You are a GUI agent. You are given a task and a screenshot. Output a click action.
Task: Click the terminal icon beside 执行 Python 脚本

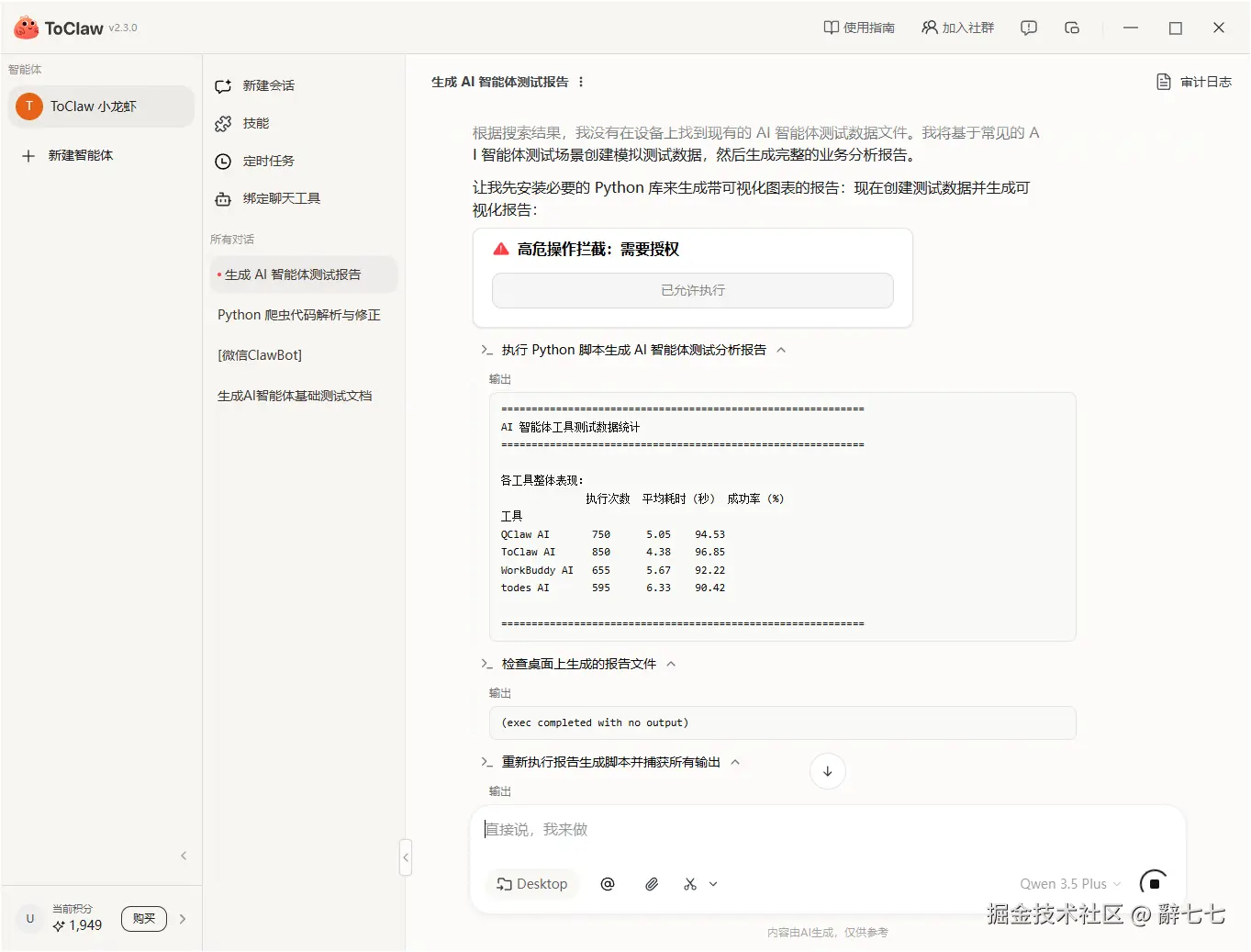(x=487, y=350)
